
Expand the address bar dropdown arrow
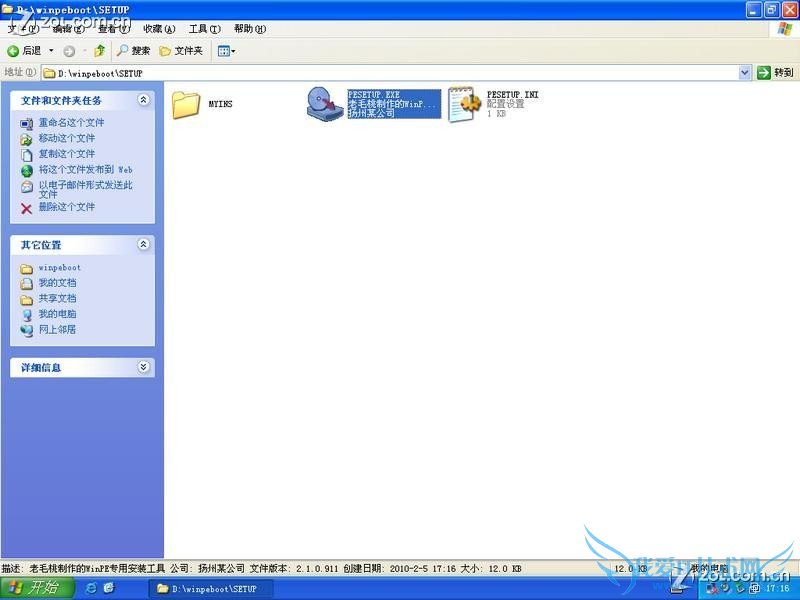pos(744,73)
